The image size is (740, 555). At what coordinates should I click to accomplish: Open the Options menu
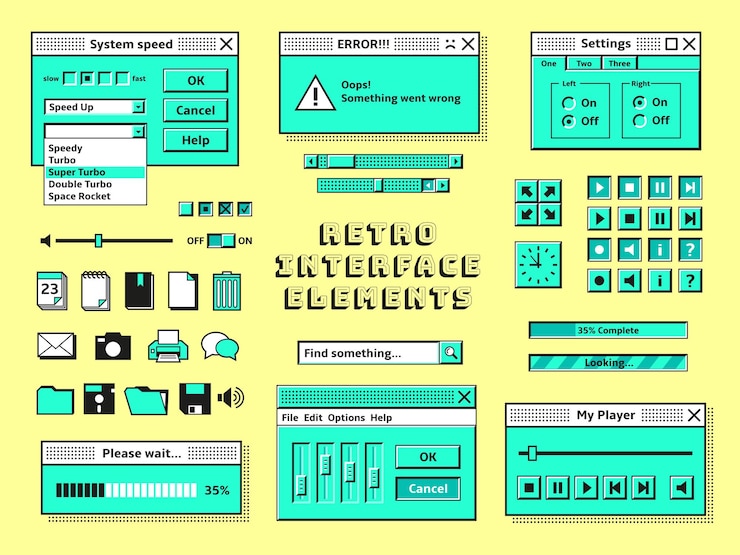(x=346, y=418)
